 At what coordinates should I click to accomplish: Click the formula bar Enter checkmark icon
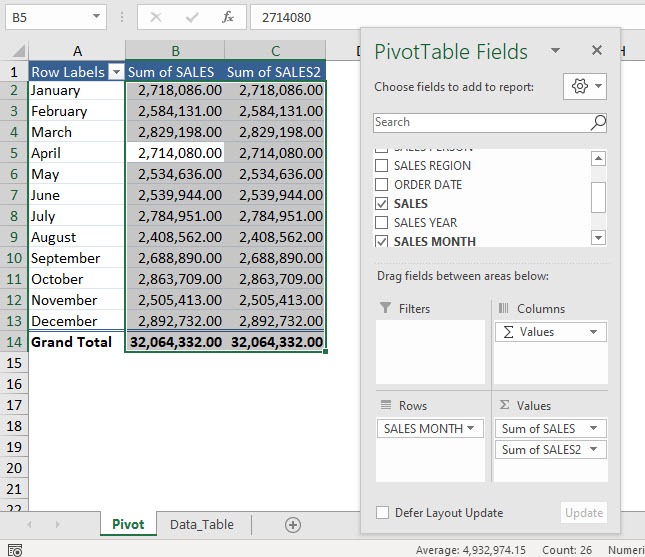pos(192,17)
